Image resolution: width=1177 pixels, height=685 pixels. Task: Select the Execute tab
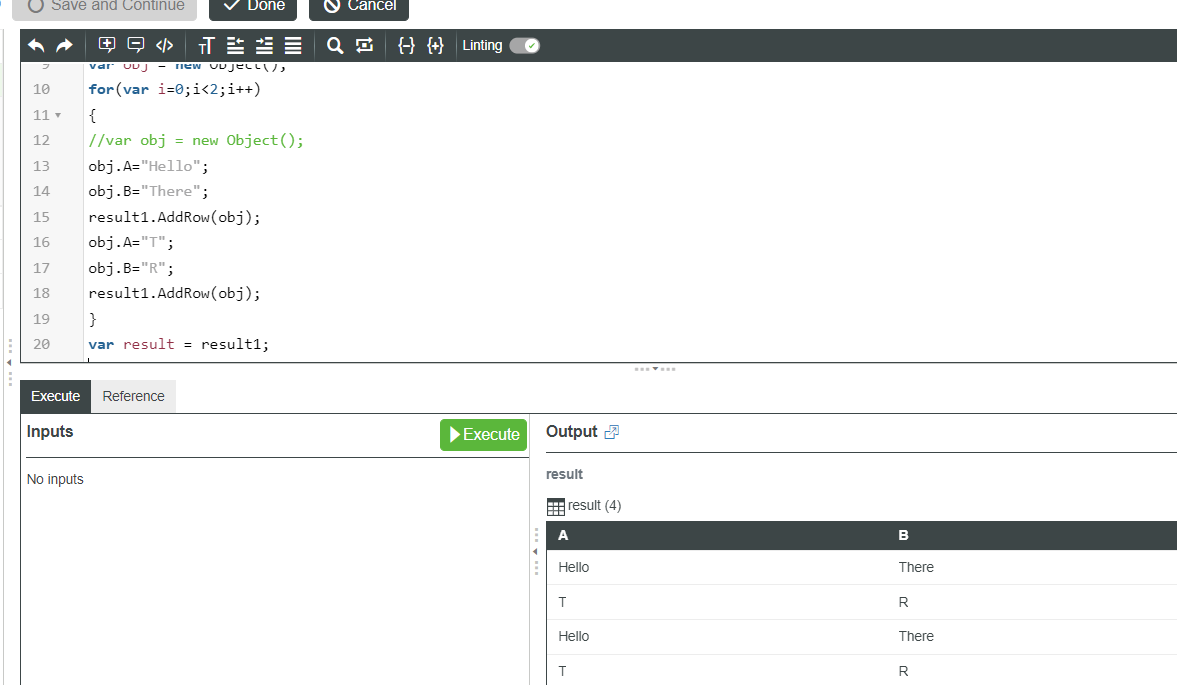tap(55, 396)
